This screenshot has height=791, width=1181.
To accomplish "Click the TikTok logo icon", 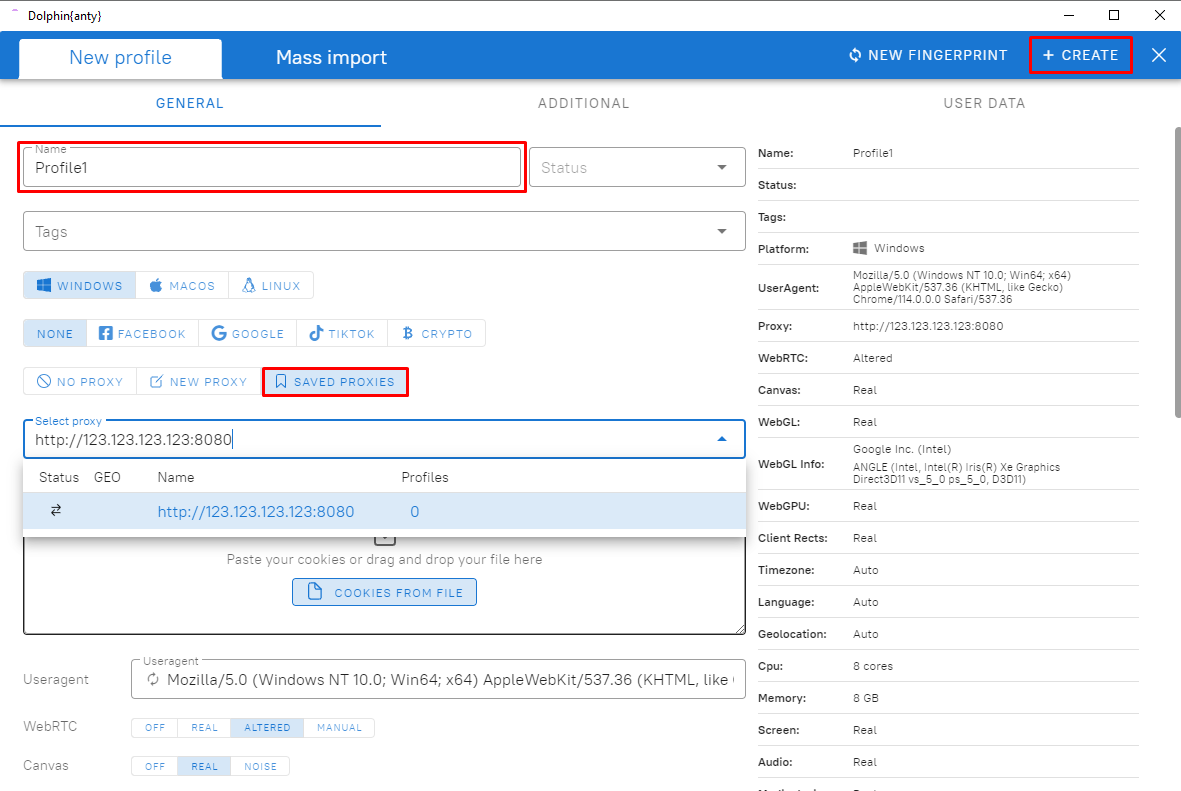I will [x=316, y=333].
